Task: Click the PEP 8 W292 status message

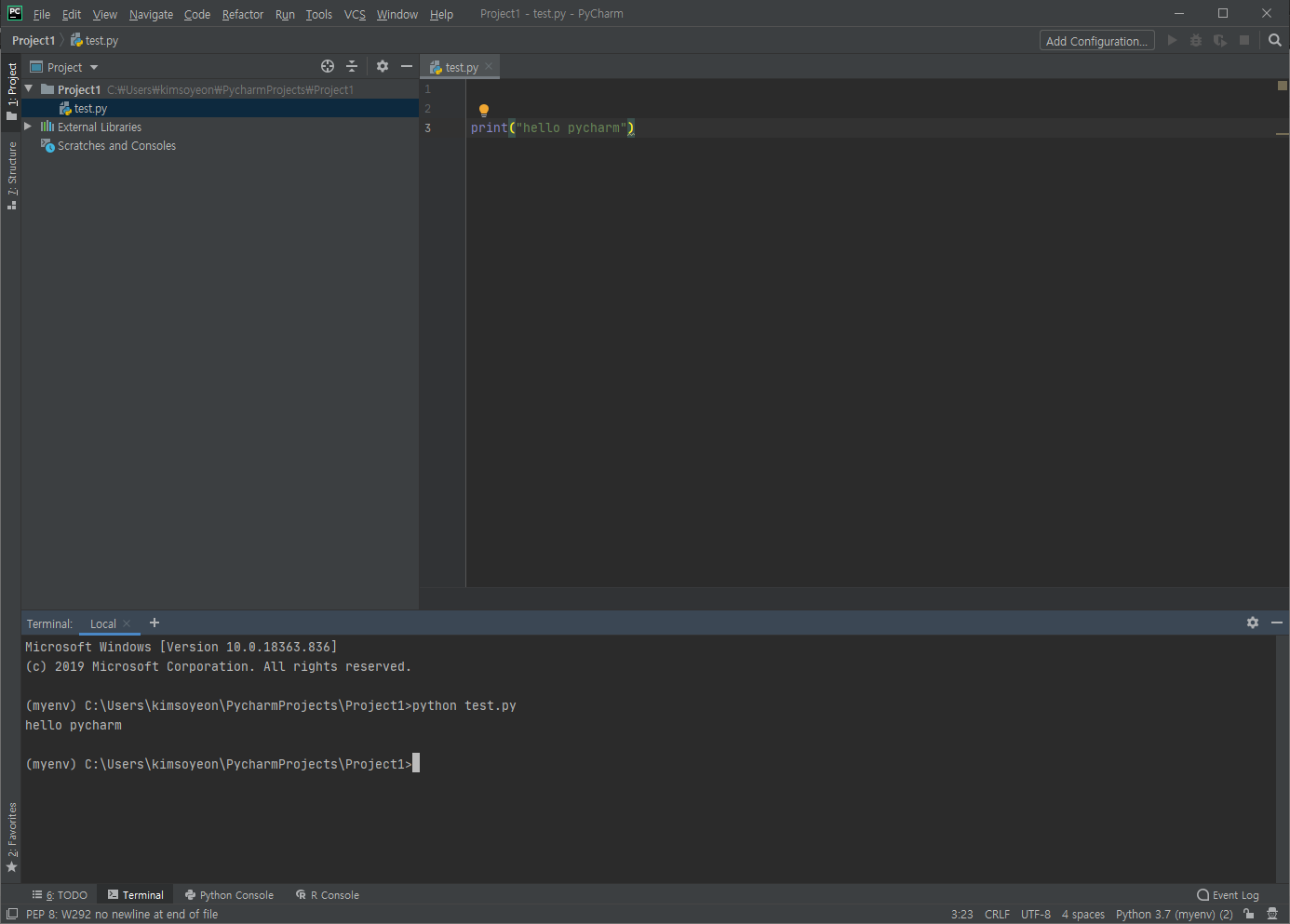Action: (x=122, y=914)
